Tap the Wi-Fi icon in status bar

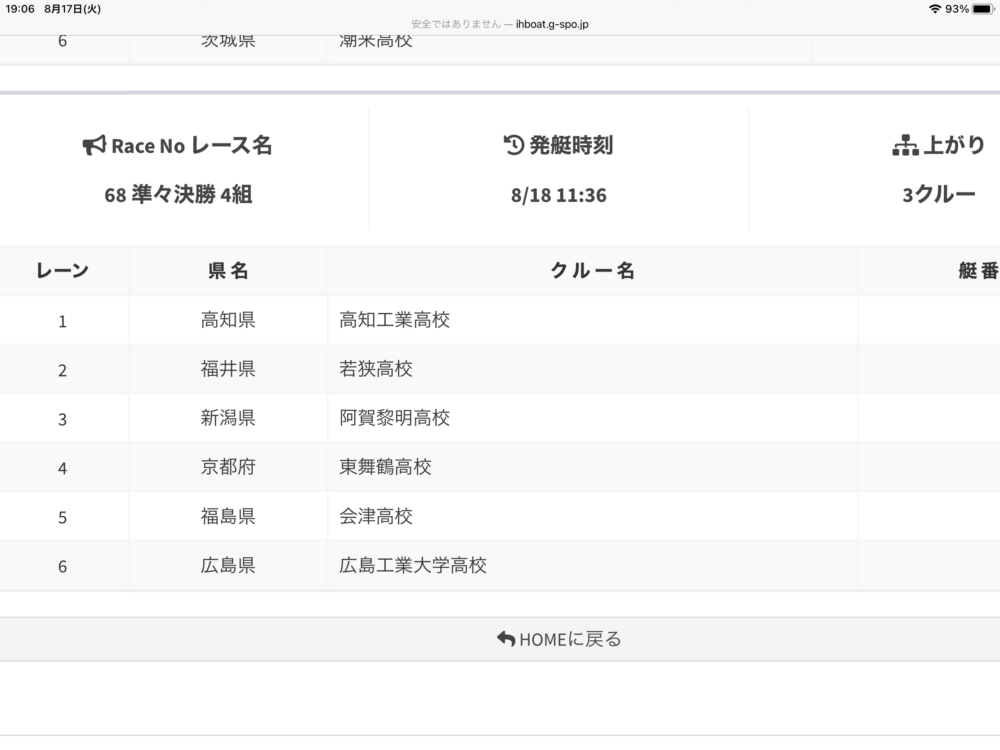click(x=934, y=9)
